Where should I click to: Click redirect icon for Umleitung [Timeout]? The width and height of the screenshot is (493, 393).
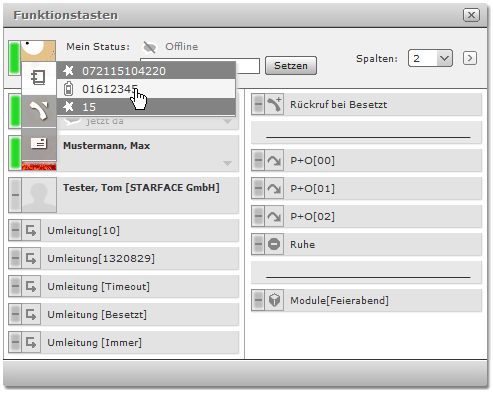(31, 286)
